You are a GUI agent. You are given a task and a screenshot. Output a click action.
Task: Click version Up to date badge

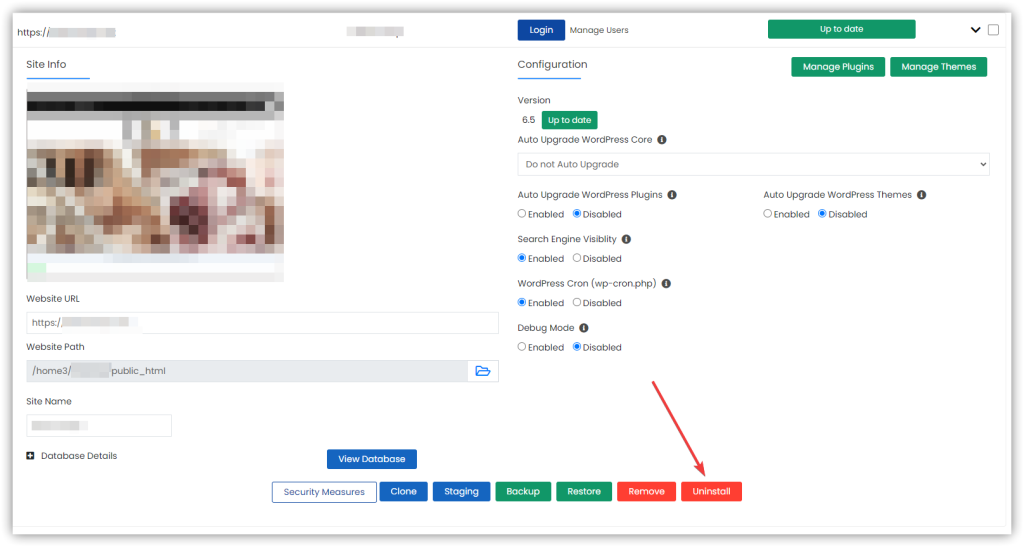[569, 120]
